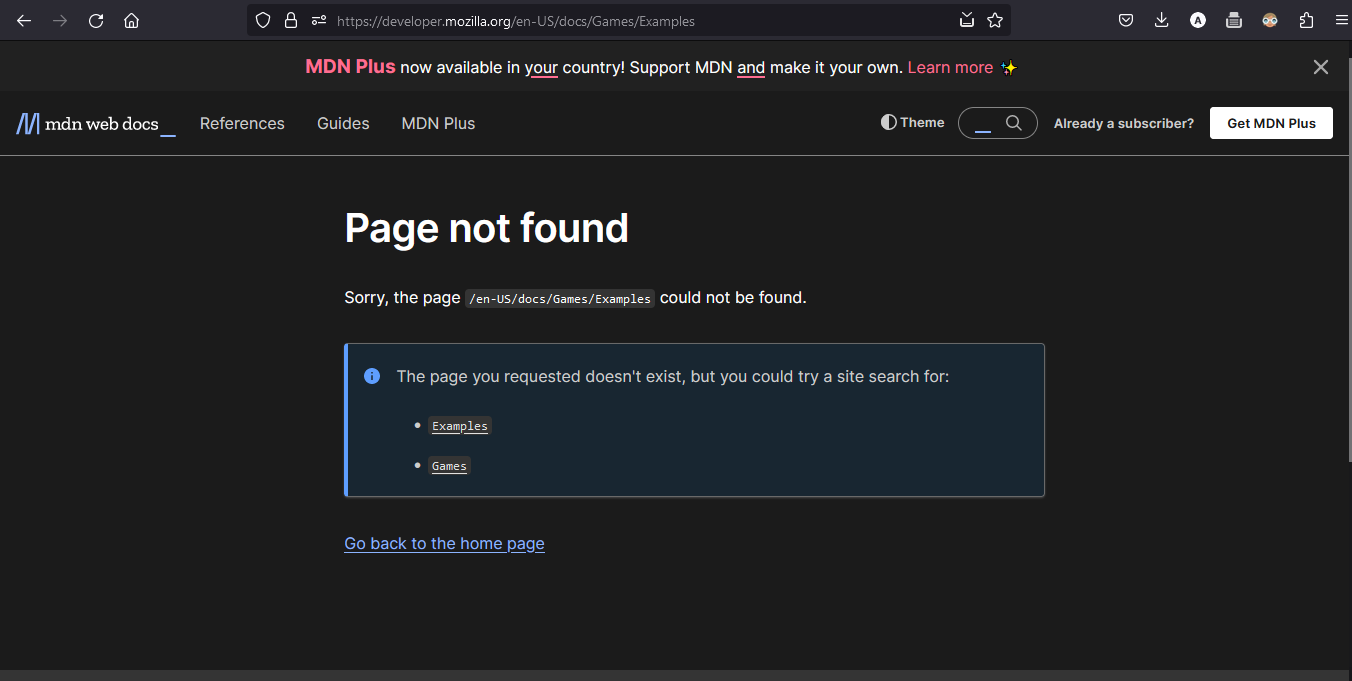Screen dimensions: 1352x681
Task: Click the page permissions toggle icon
Action: point(318,20)
